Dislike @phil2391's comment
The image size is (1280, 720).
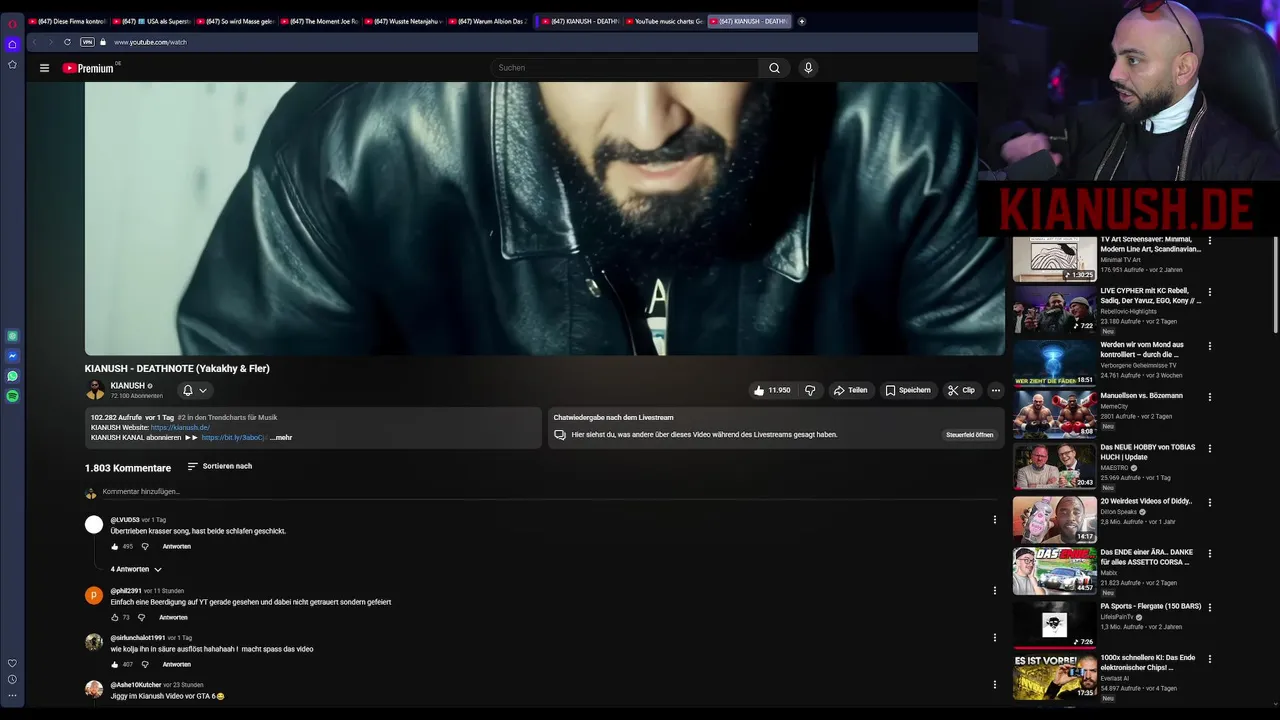click(141, 617)
